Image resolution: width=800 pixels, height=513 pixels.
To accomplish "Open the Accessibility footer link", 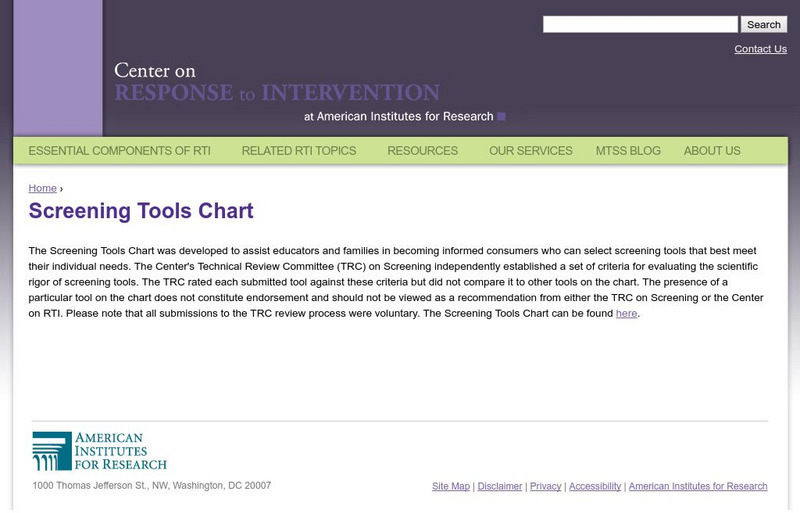I will click(x=595, y=486).
